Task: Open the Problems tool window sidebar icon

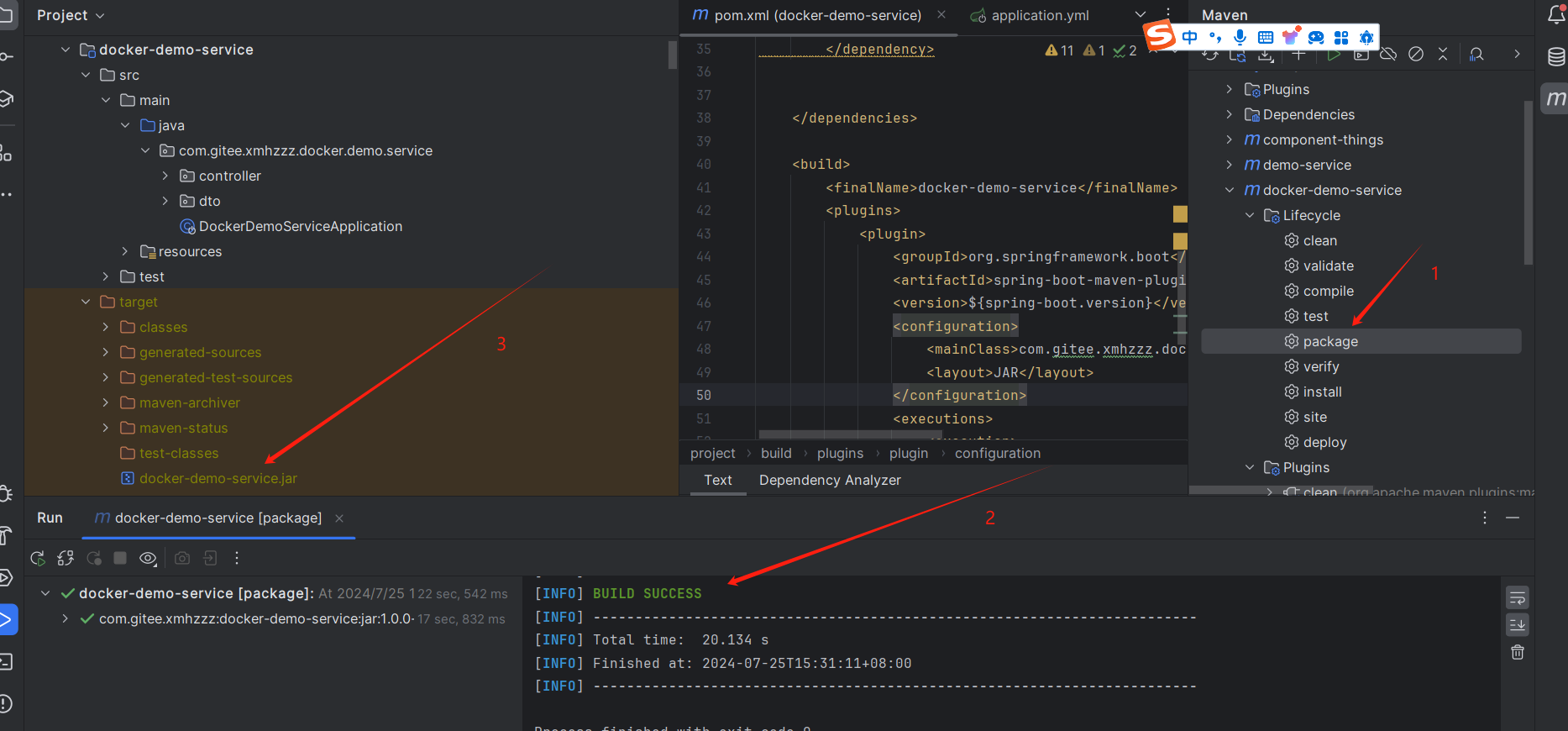Action: pos(5,703)
